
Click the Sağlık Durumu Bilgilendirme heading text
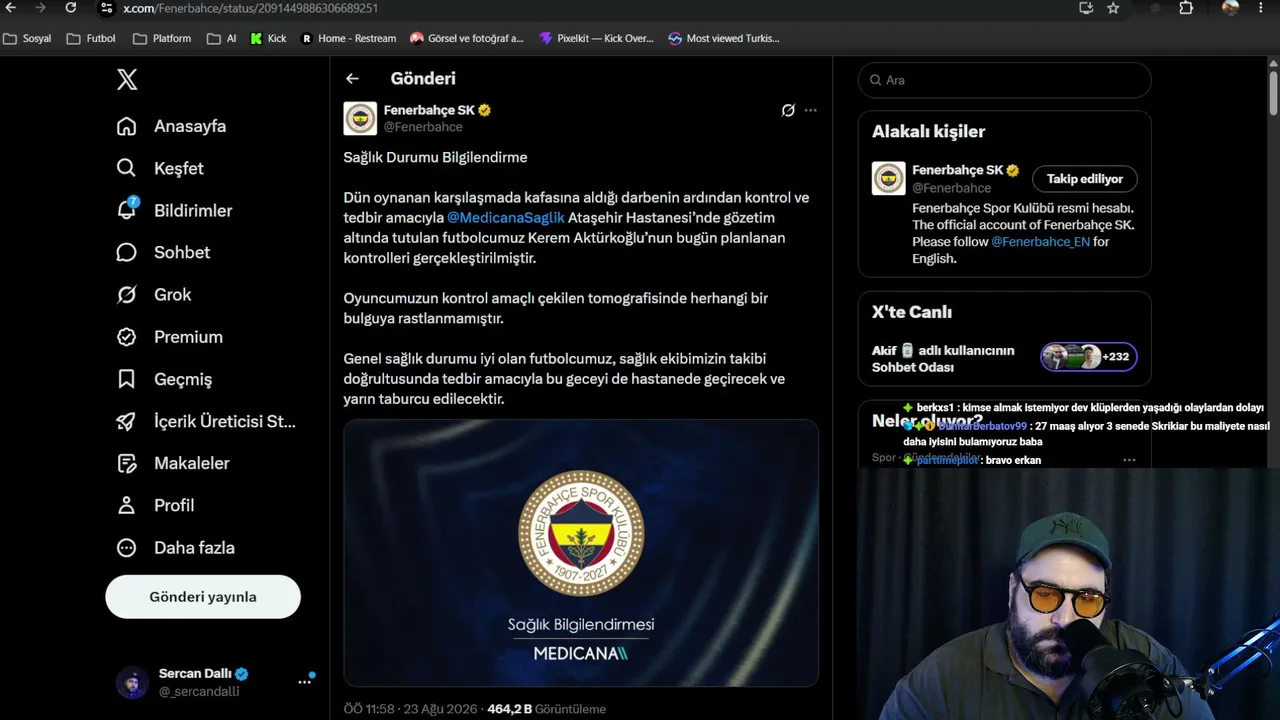435,157
